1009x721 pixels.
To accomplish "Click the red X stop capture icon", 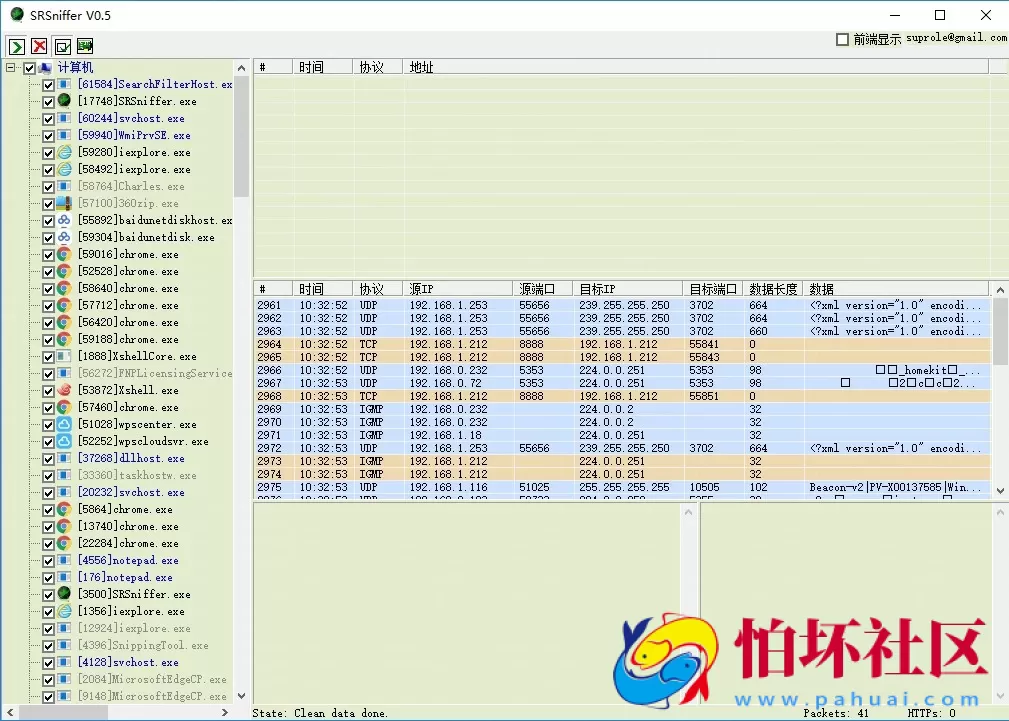I will [x=39, y=46].
